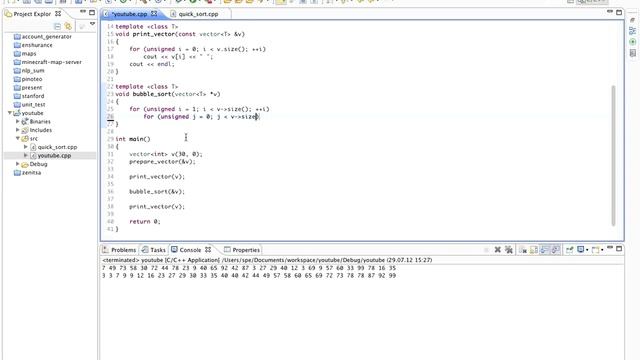Minimize the editor area
Screen dimensions: 640x360
(x=610, y=12)
